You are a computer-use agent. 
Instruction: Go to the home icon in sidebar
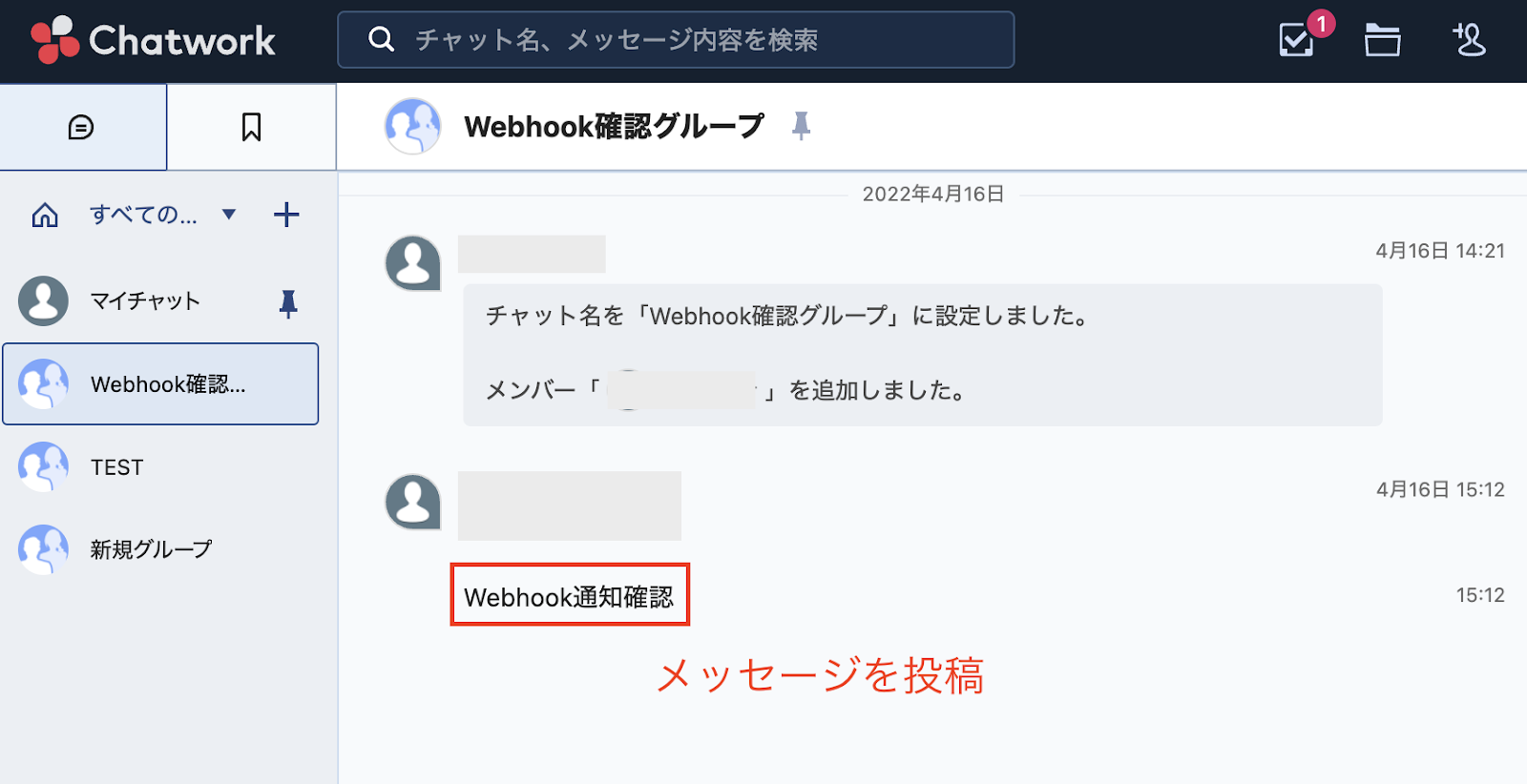pyautogui.click(x=45, y=216)
